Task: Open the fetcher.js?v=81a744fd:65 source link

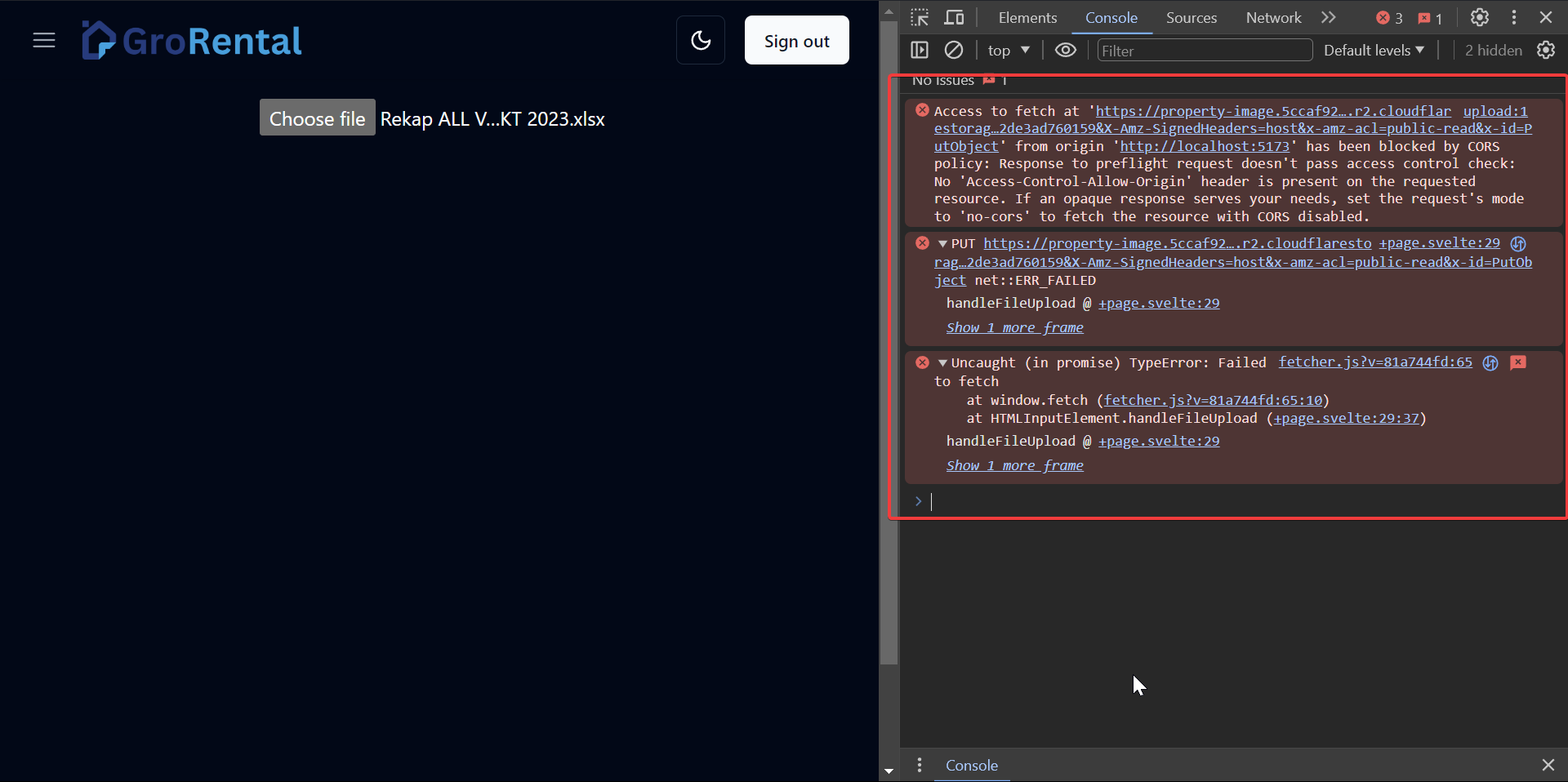Action: pos(1375,362)
